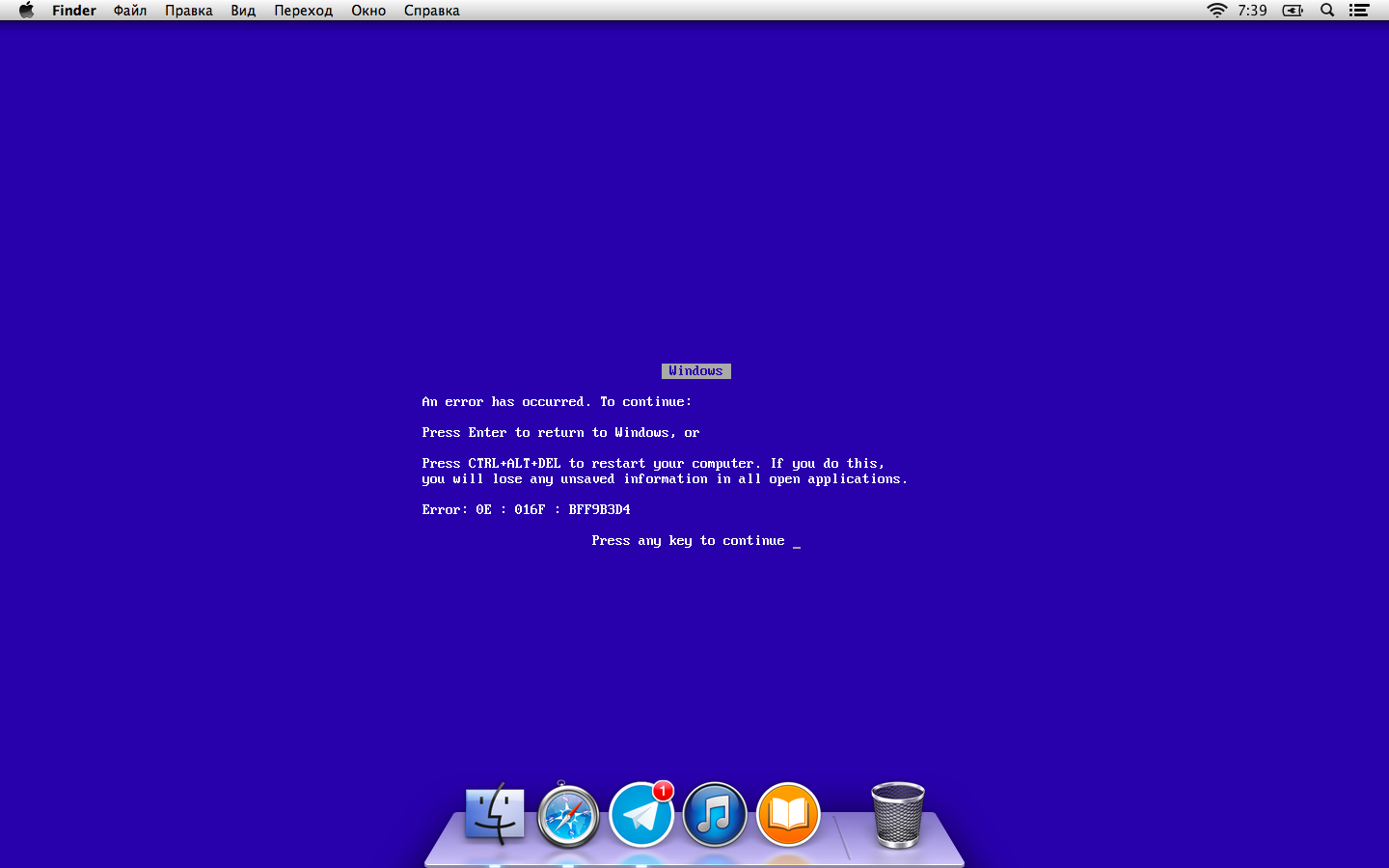The height and width of the screenshot is (868, 1389).
Task: Show Wi-Fi status in menu bar
Action: (x=1217, y=11)
